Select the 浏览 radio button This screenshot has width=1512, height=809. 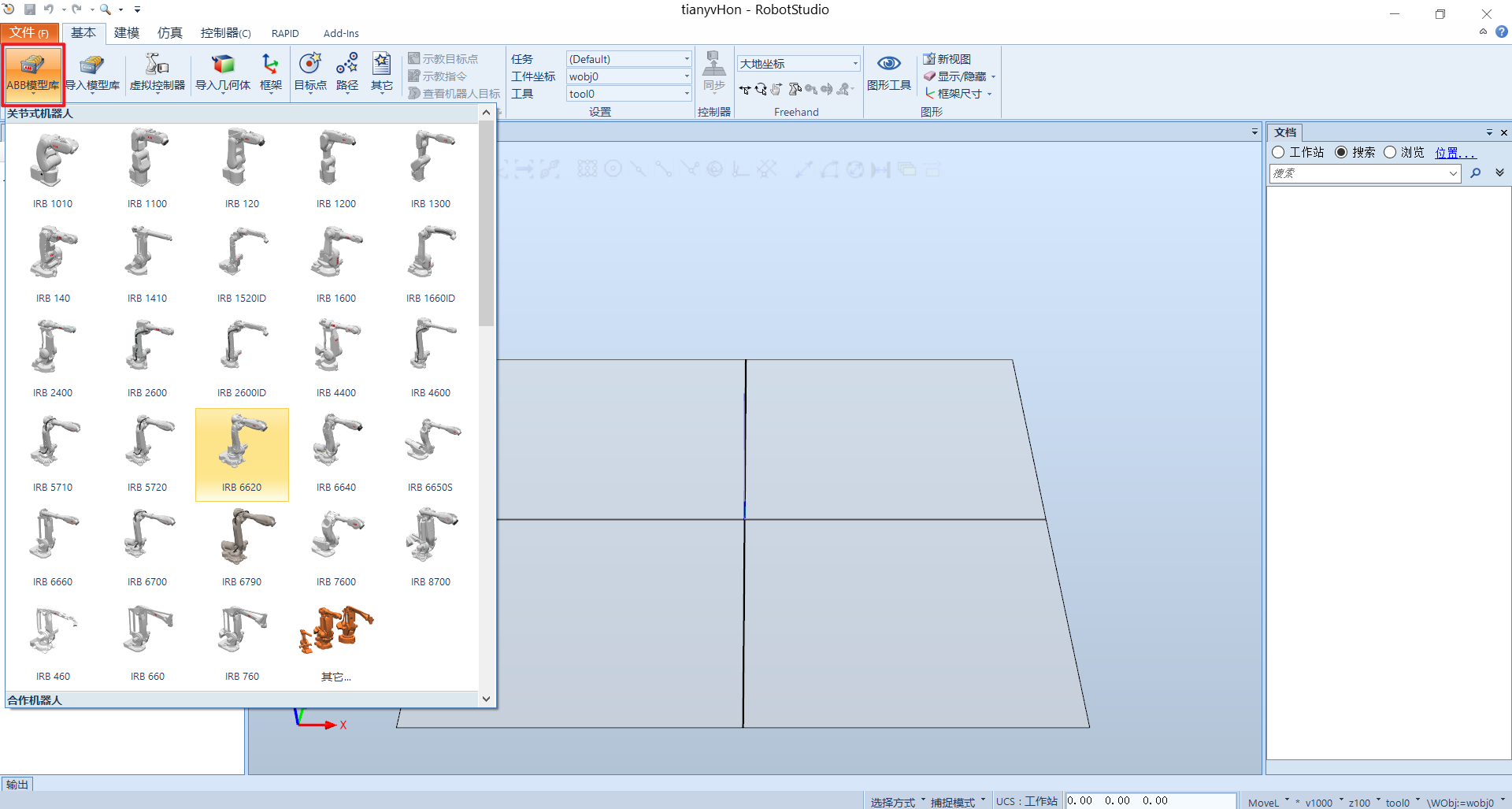[1390, 152]
